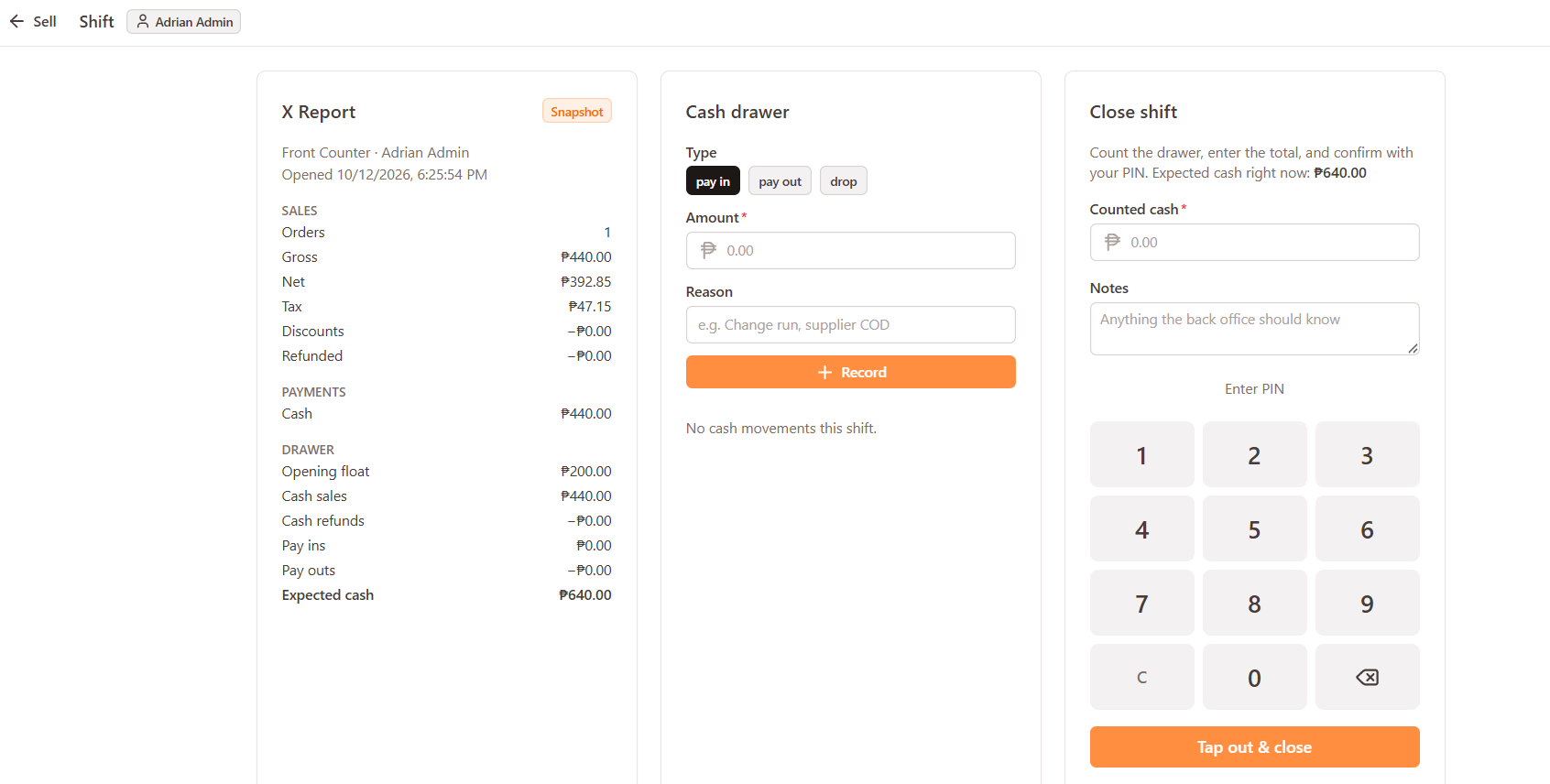Record the cash movement
1550x784 pixels.
(850, 372)
